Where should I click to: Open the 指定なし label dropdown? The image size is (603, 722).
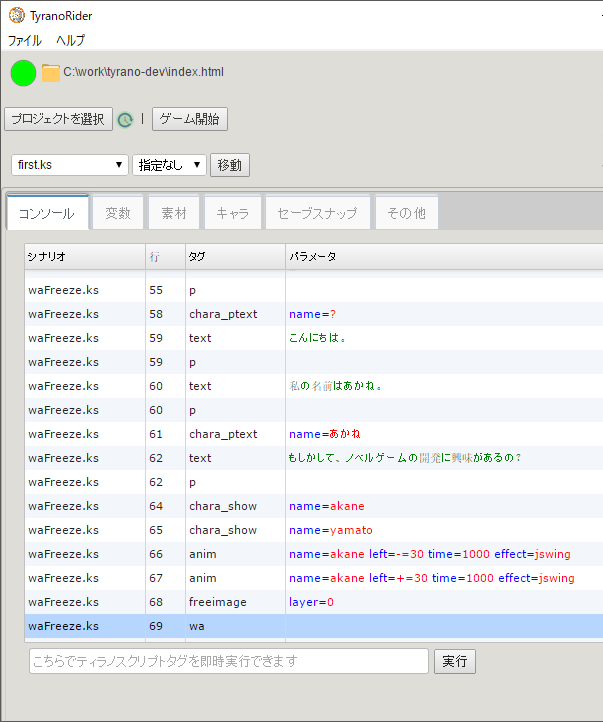pos(169,165)
